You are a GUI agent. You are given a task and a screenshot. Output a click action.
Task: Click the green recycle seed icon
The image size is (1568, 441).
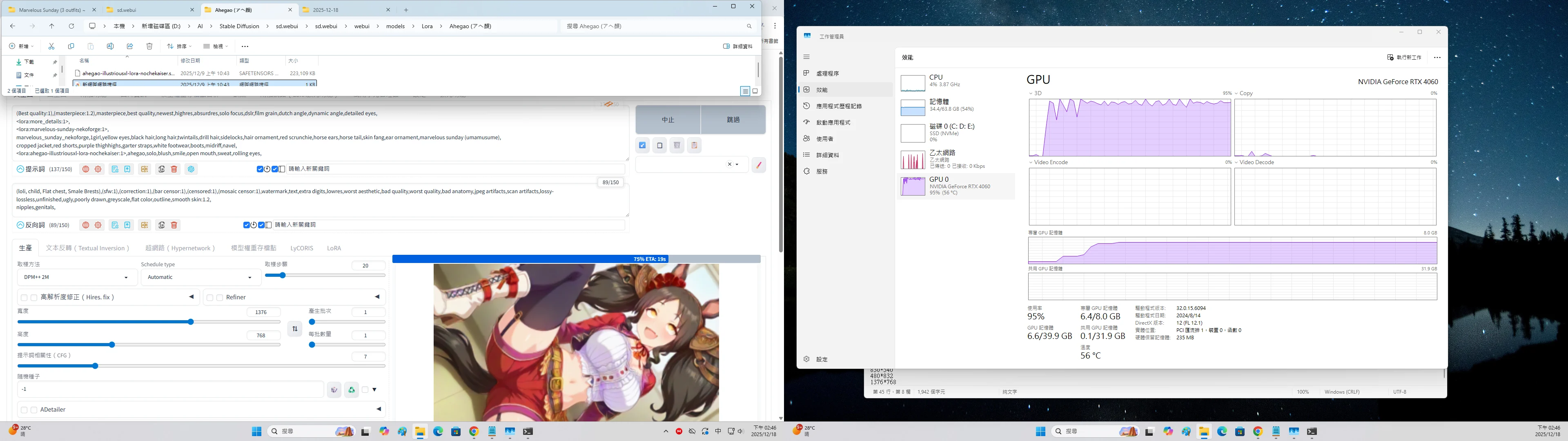tap(351, 390)
